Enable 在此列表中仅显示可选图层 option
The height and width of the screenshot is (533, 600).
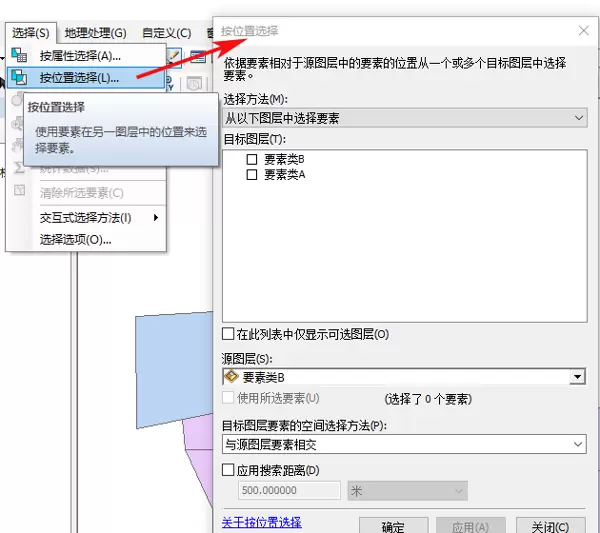tap(228, 334)
